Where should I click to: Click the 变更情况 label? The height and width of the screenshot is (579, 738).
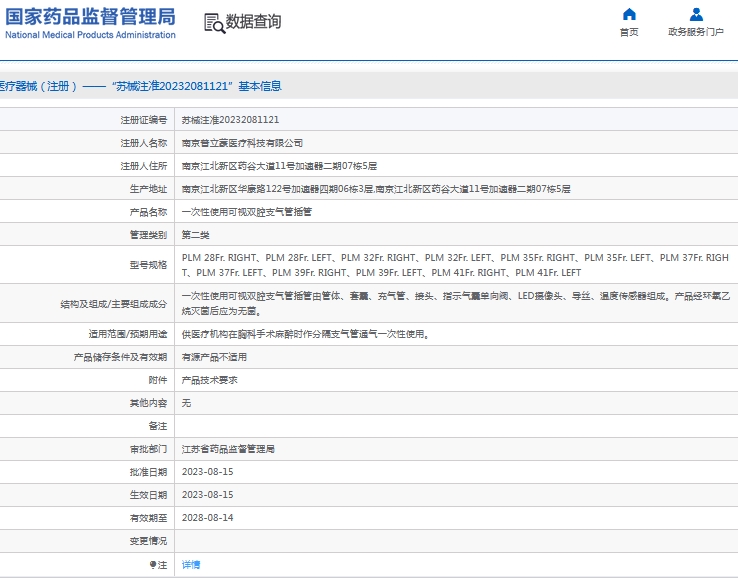[148, 541]
